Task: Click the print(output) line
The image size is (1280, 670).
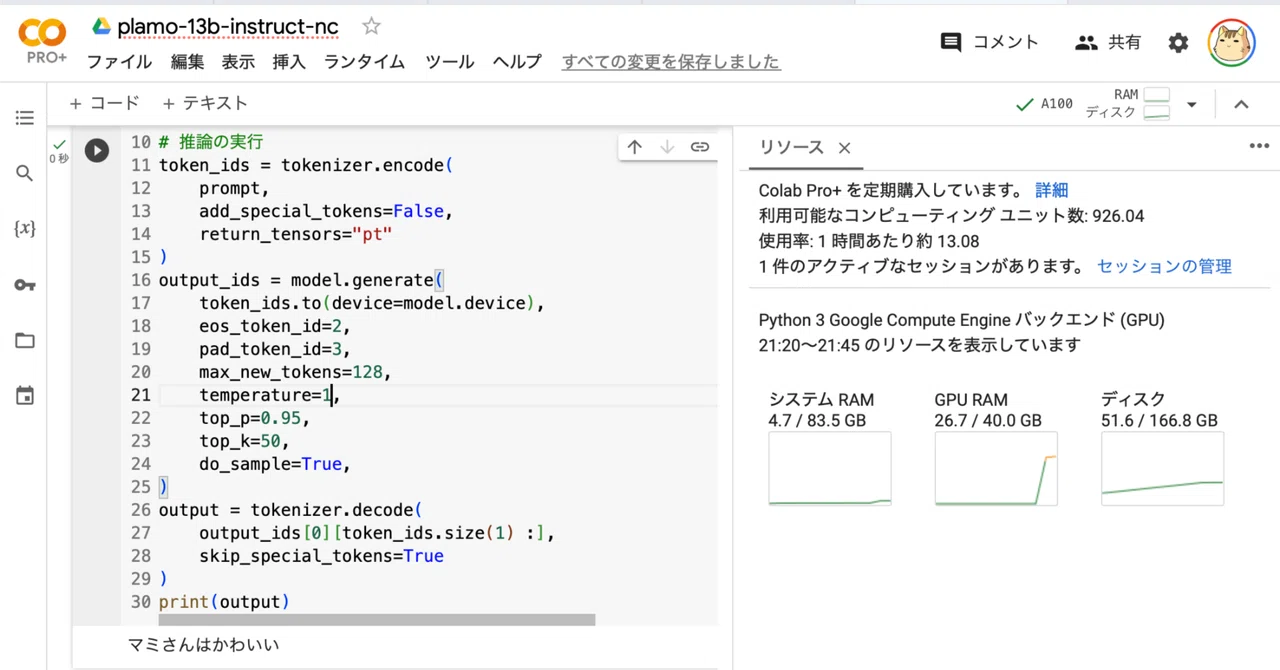Action: [224, 601]
